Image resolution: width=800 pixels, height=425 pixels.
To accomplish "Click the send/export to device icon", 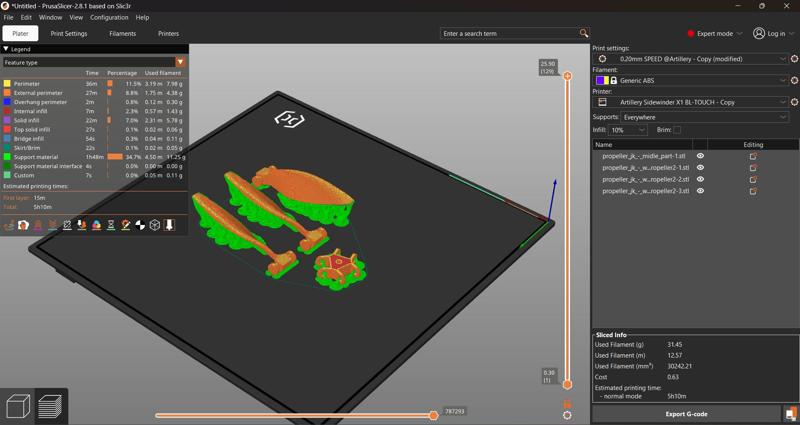I will click(790, 414).
